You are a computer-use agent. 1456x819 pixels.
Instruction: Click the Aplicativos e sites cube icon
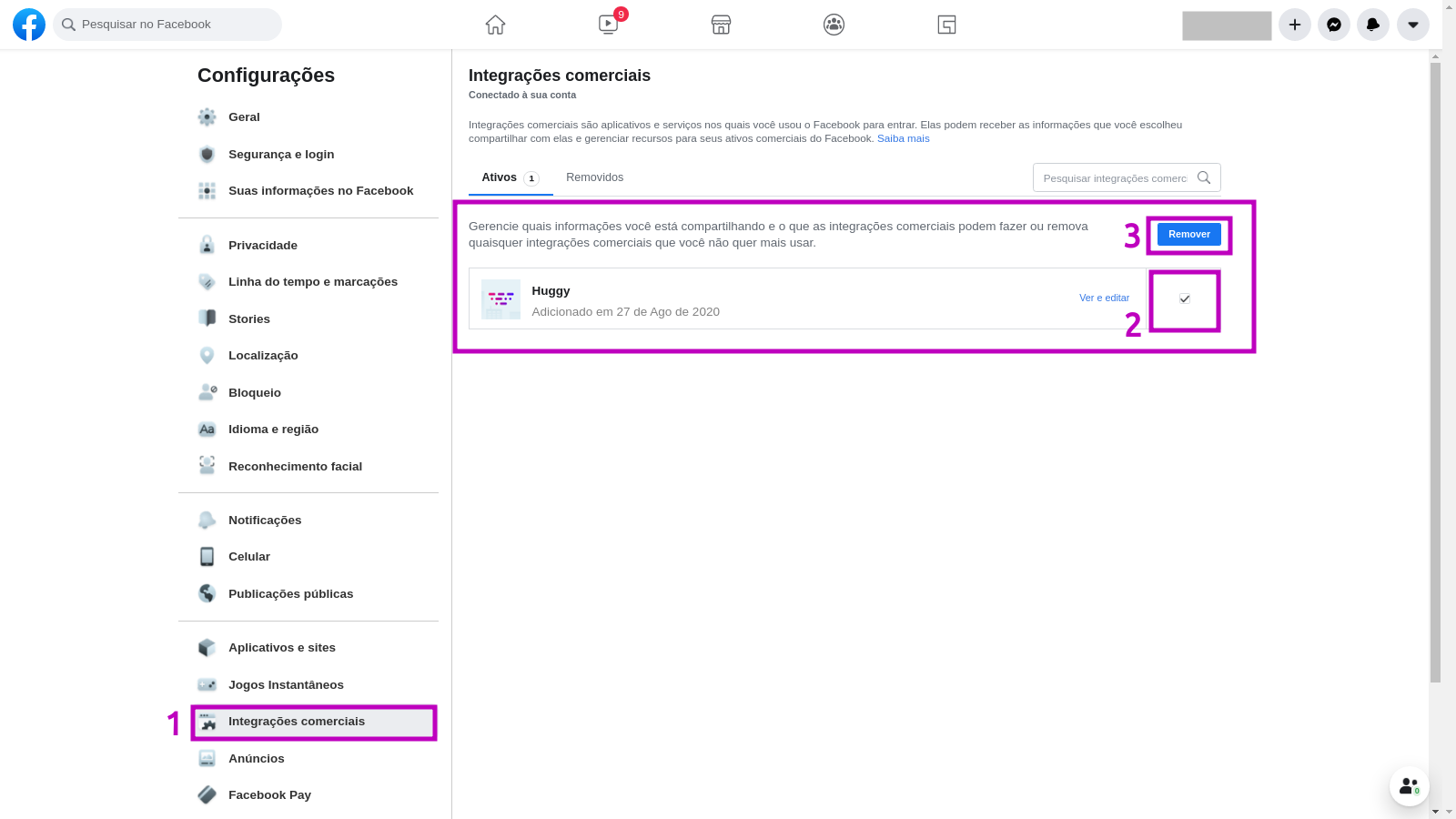pos(207,648)
